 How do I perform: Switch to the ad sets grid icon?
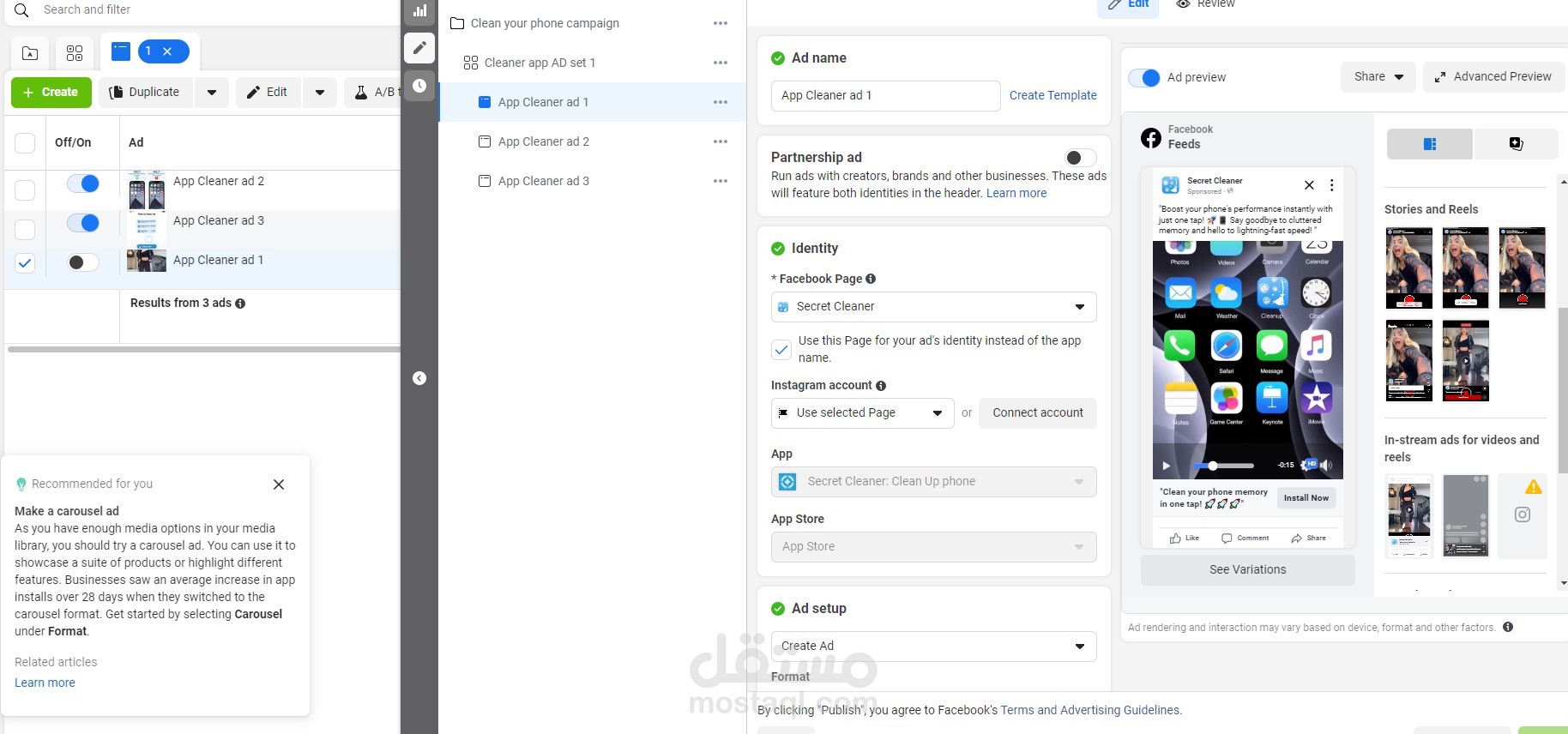(75, 53)
